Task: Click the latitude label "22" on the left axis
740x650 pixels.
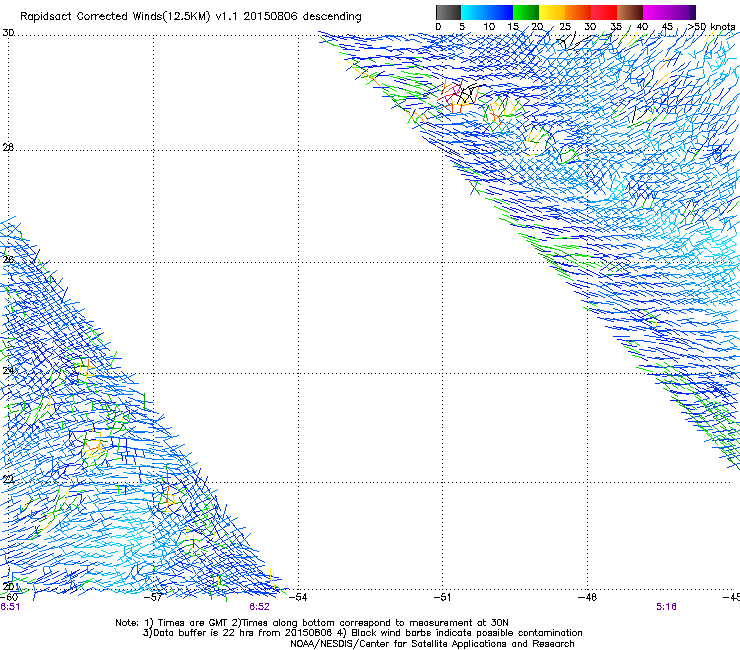Action: pos(8,480)
